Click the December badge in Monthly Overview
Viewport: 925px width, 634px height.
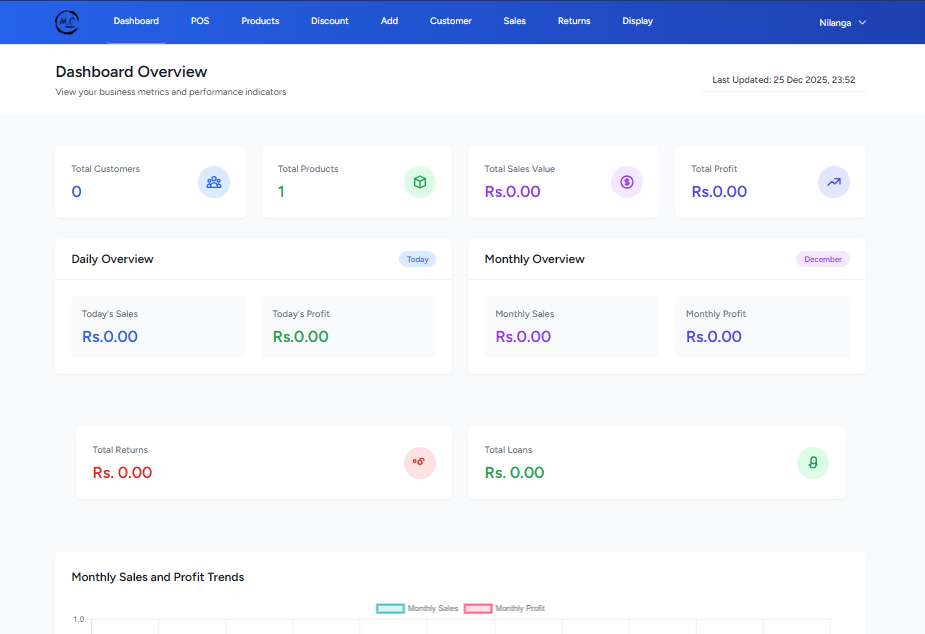tap(822, 259)
